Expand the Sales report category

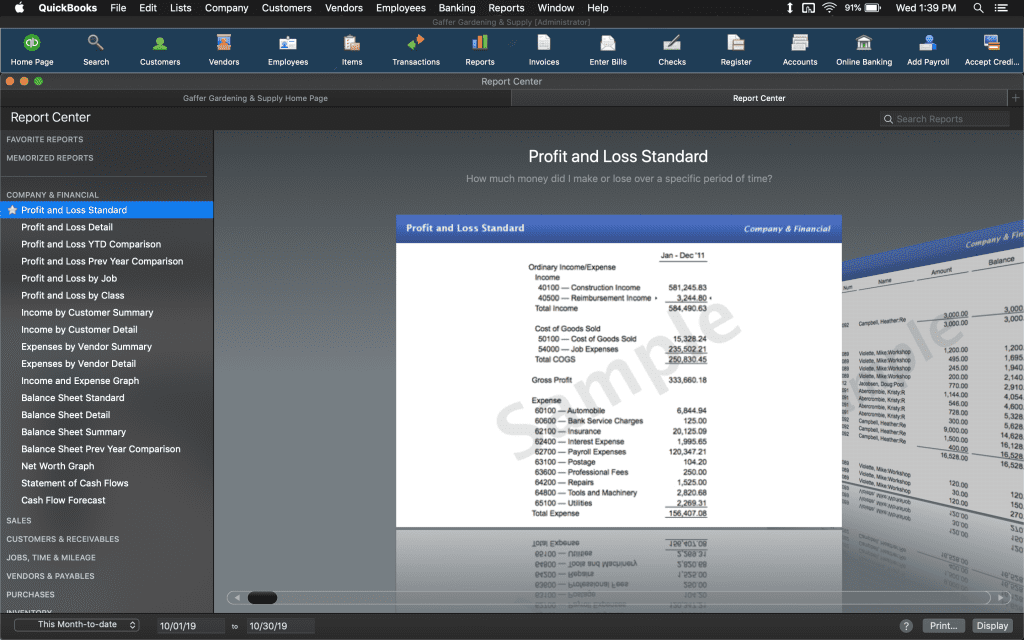[x=19, y=520]
